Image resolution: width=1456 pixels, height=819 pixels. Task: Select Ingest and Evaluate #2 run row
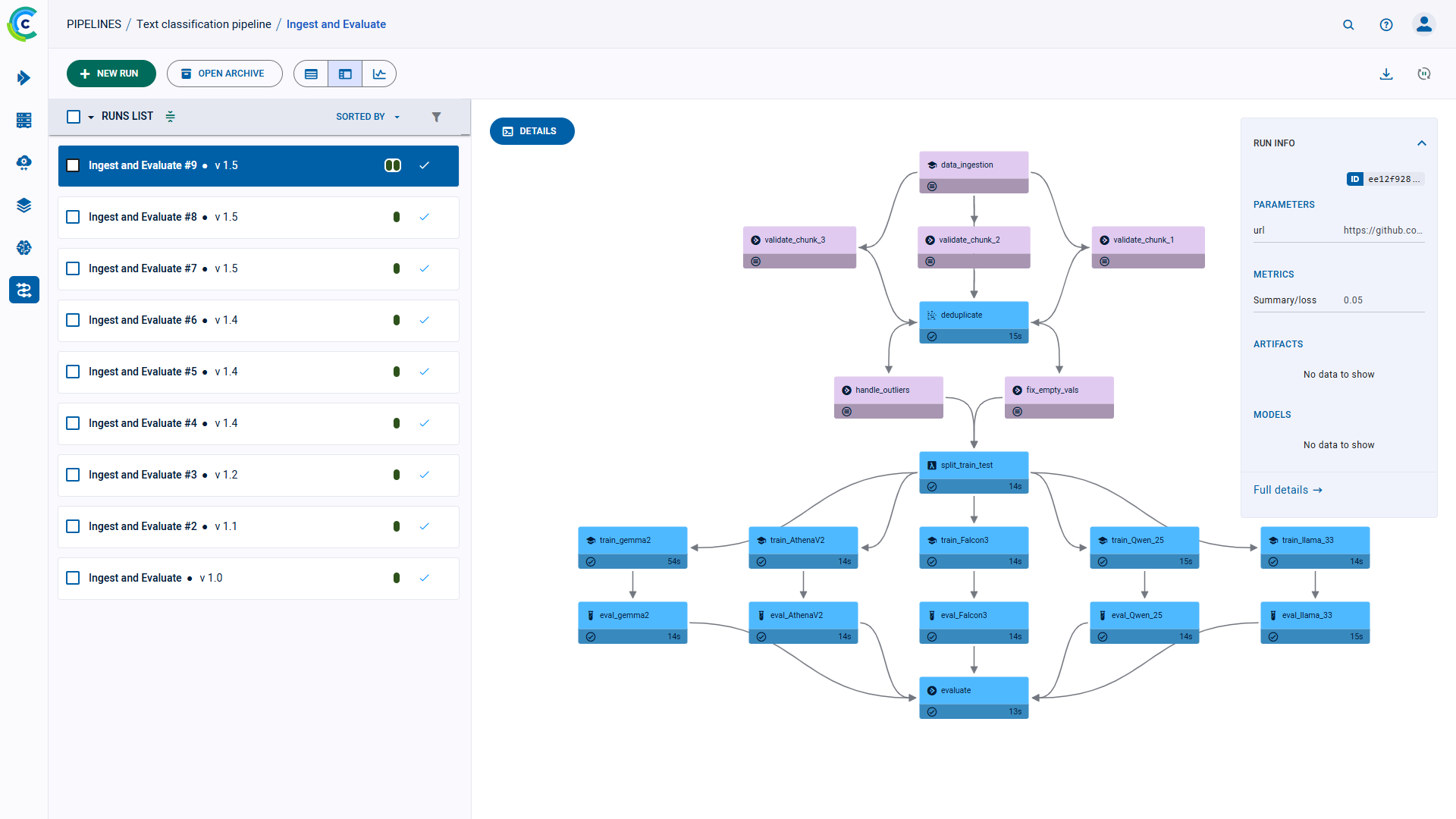pyautogui.click(x=259, y=526)
